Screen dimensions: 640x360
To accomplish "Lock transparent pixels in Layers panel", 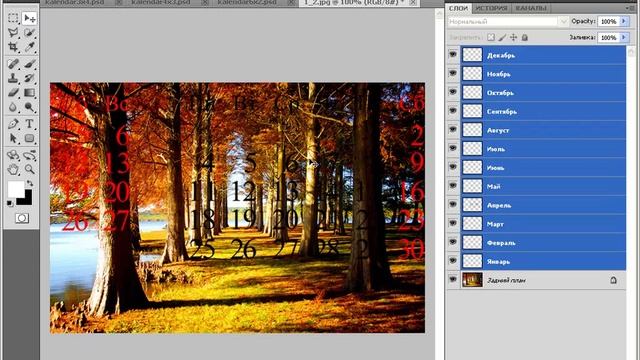I will [491, 38].
